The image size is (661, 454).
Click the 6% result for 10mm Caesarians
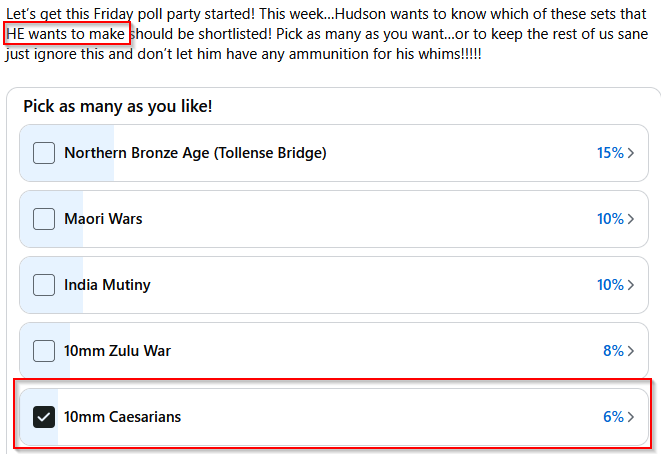click(x=612, y=417)
